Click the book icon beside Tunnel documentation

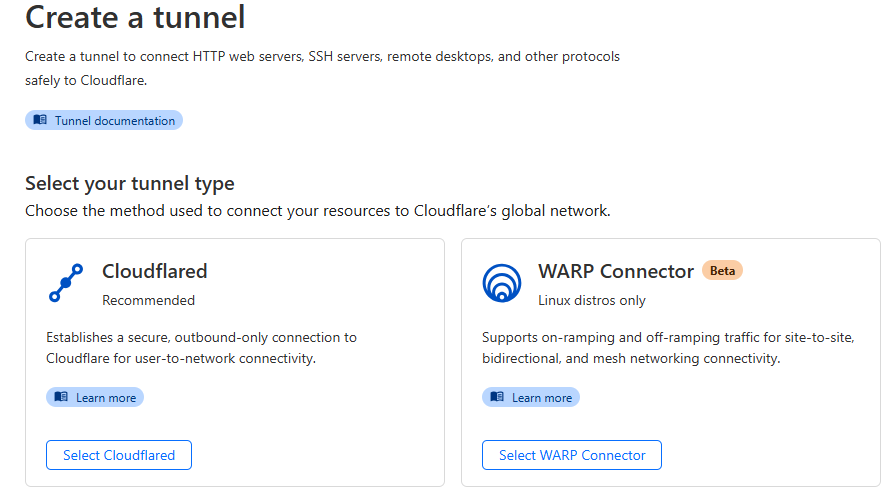coord(40,120)
